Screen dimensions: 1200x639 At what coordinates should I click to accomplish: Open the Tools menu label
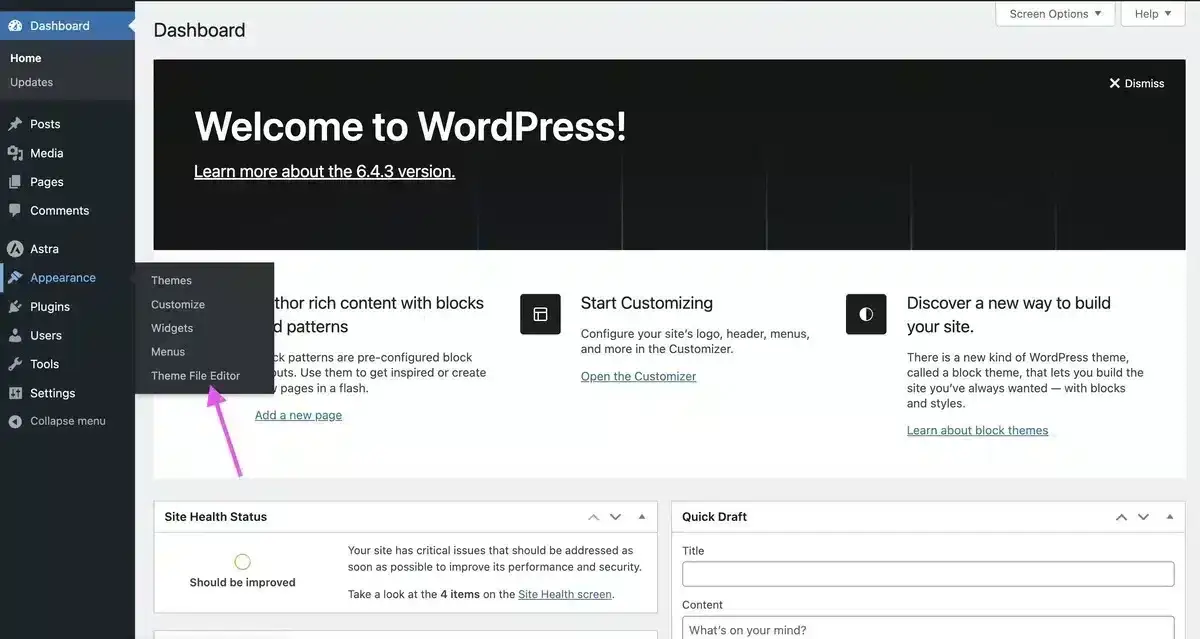(x=44, y=364)
